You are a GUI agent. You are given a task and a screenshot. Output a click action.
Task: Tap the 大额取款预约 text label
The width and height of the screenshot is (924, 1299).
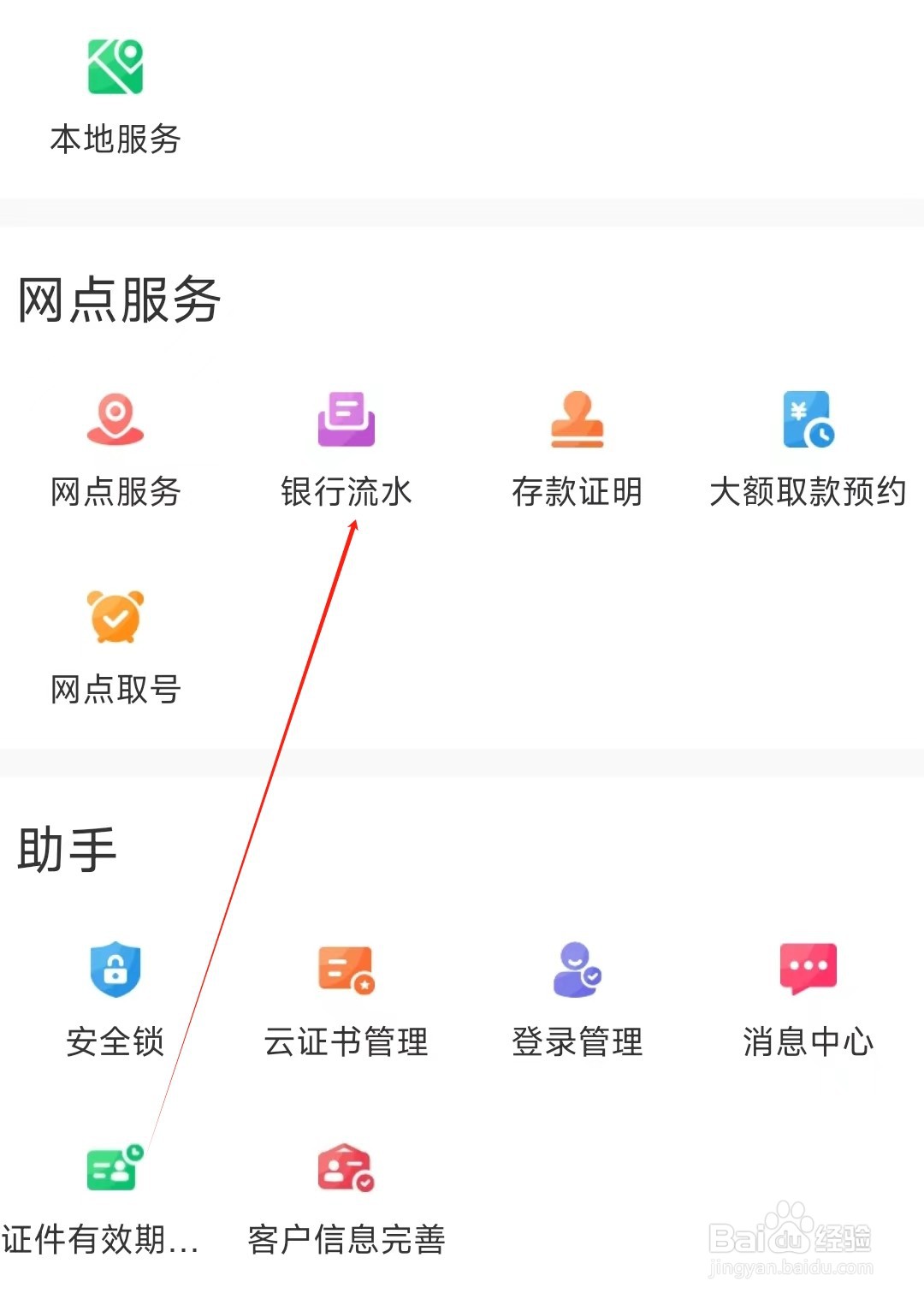(x=808, y=492)
